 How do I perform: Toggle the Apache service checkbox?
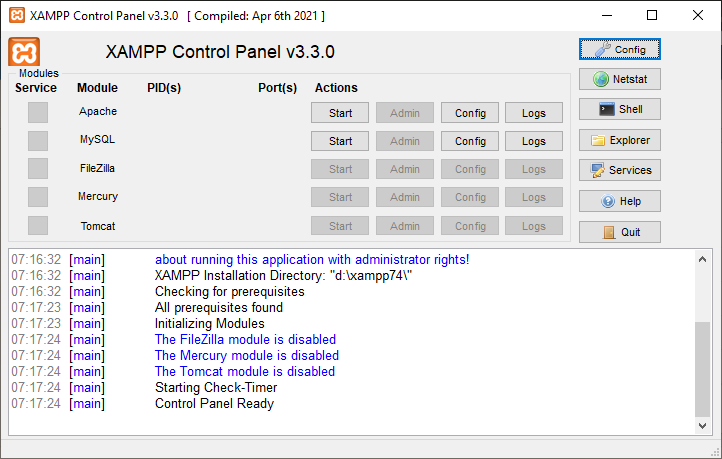pyautogui.click(x=38, y=112)
